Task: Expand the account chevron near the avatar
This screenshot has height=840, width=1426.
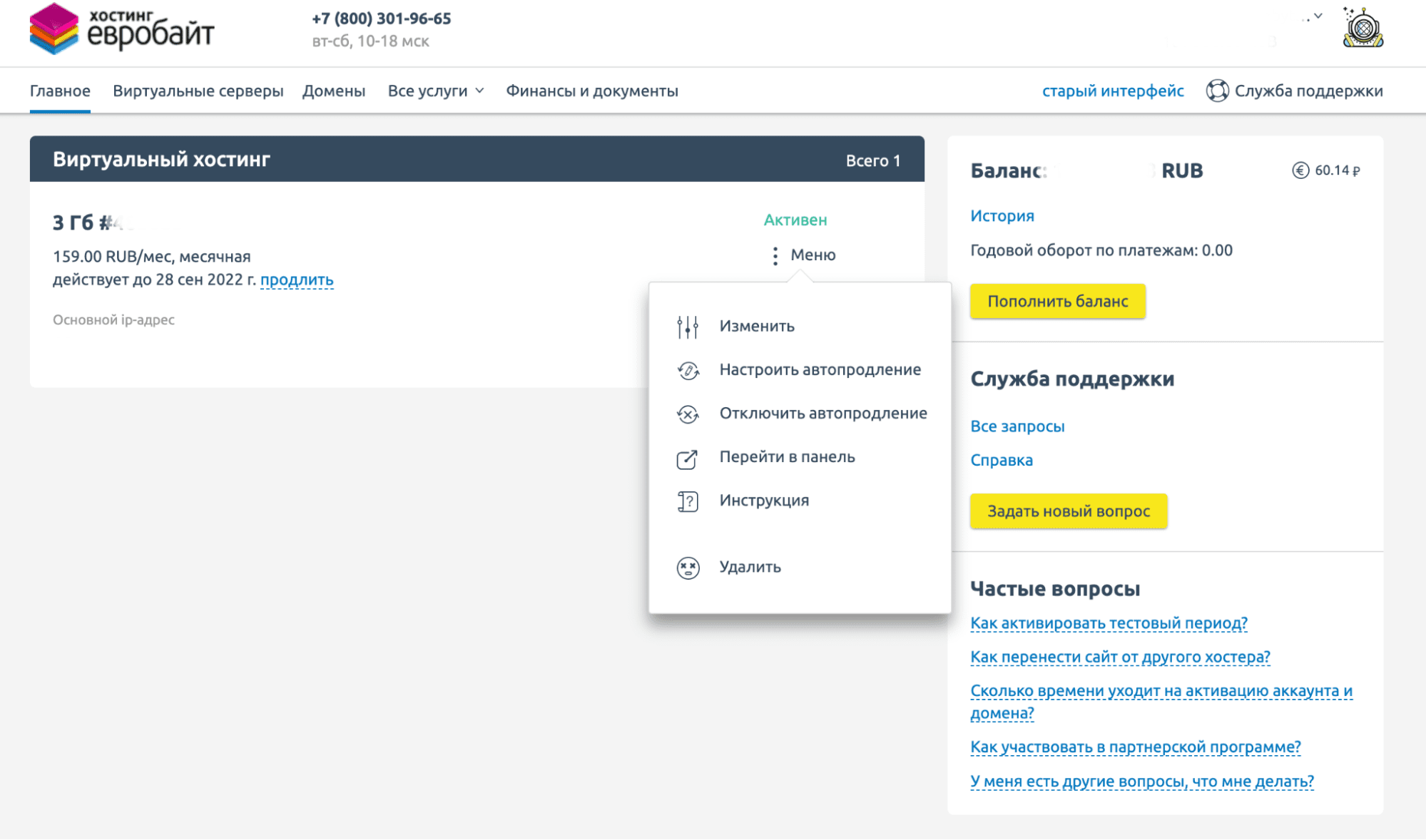Action: point(1318,16)
